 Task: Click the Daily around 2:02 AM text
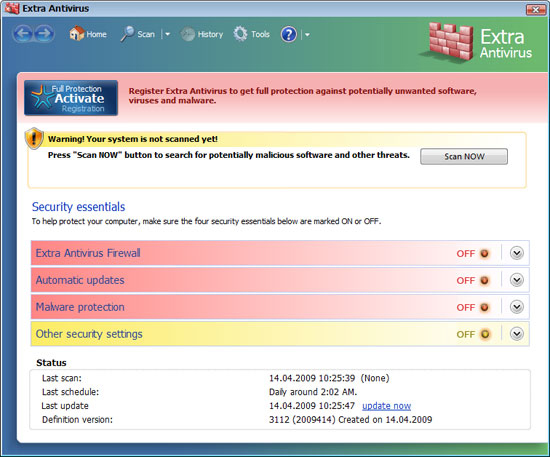click(x=313, y=392)
